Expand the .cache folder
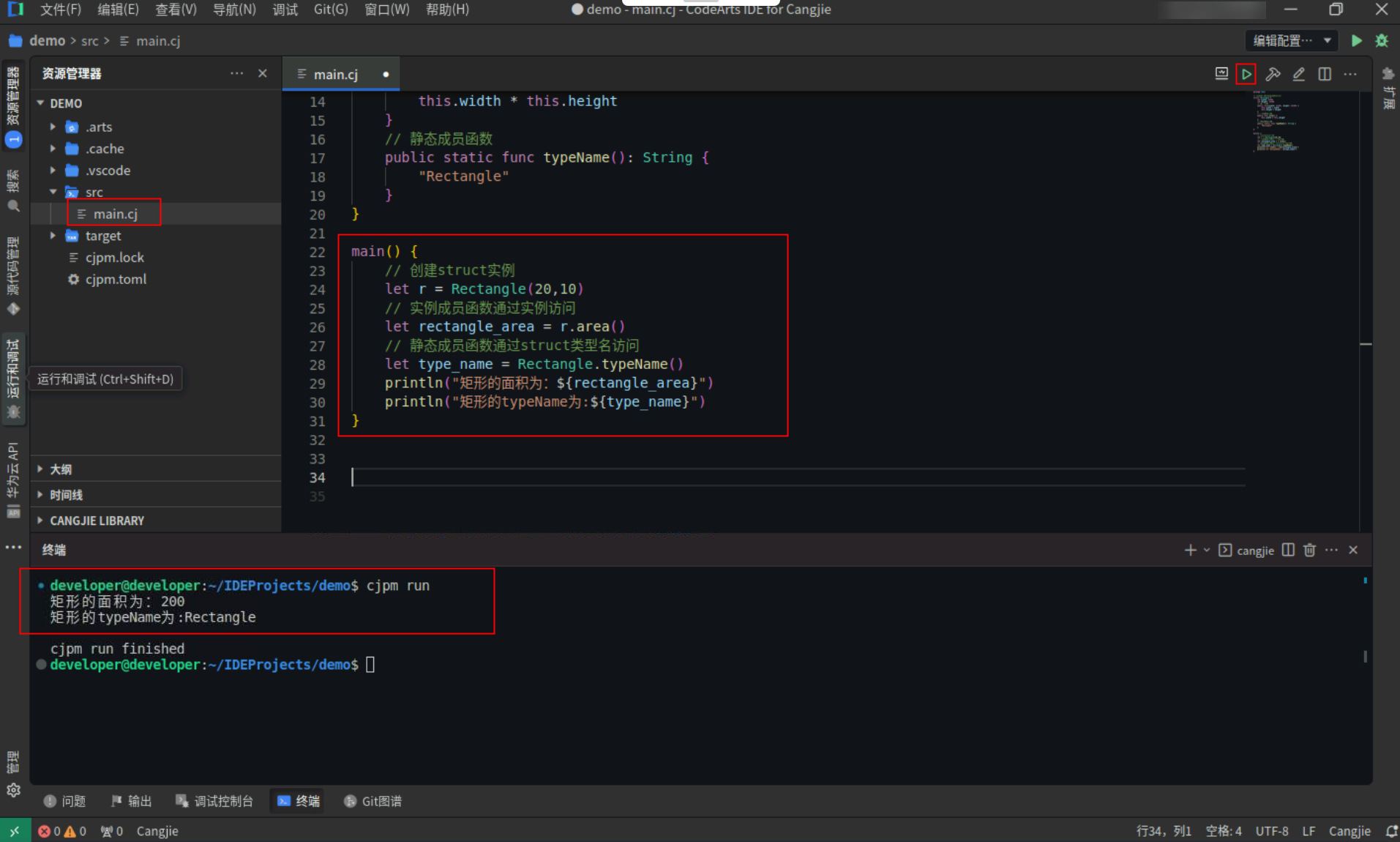The image size is (1400, 842). tap(53, 149)
